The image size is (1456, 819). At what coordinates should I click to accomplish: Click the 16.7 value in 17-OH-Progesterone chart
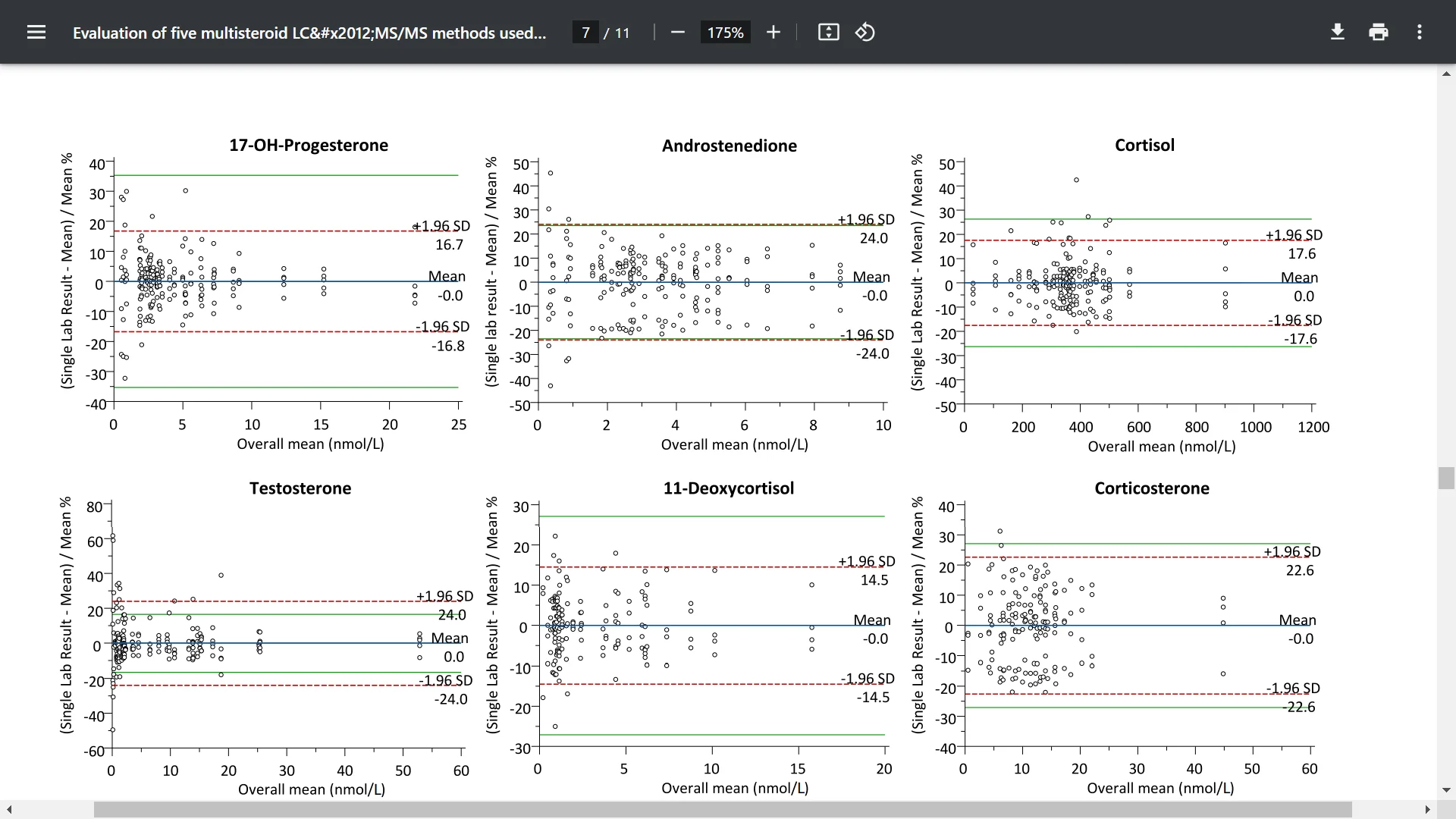coord(449,245)
